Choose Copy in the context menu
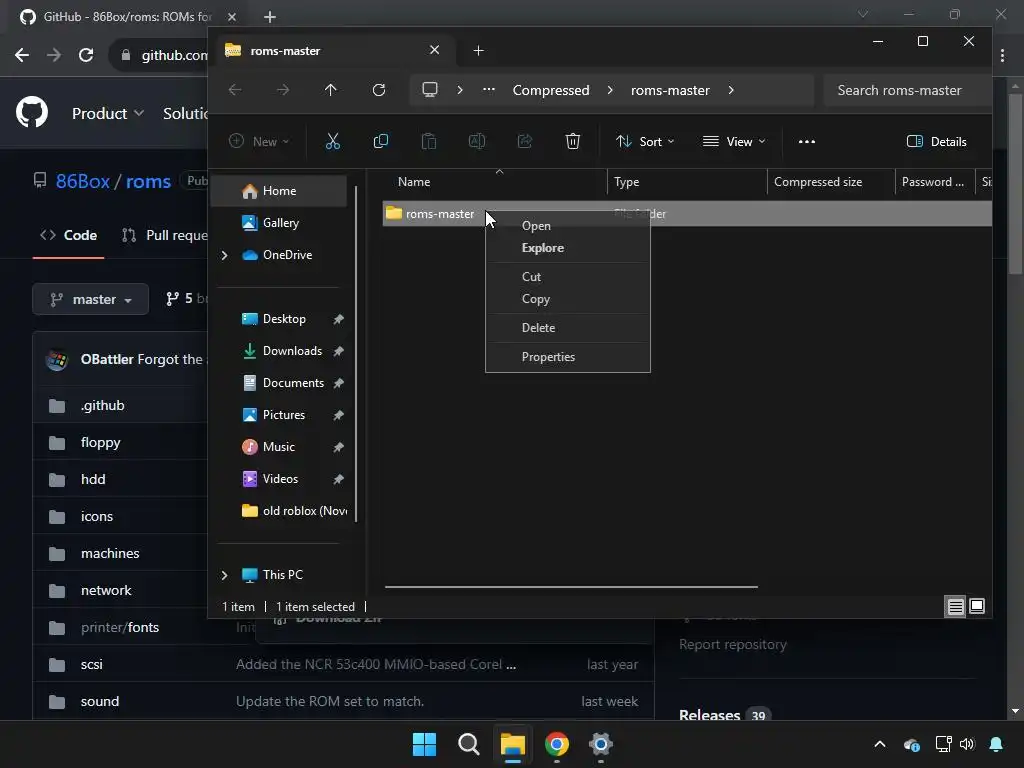 coord(568,298)
